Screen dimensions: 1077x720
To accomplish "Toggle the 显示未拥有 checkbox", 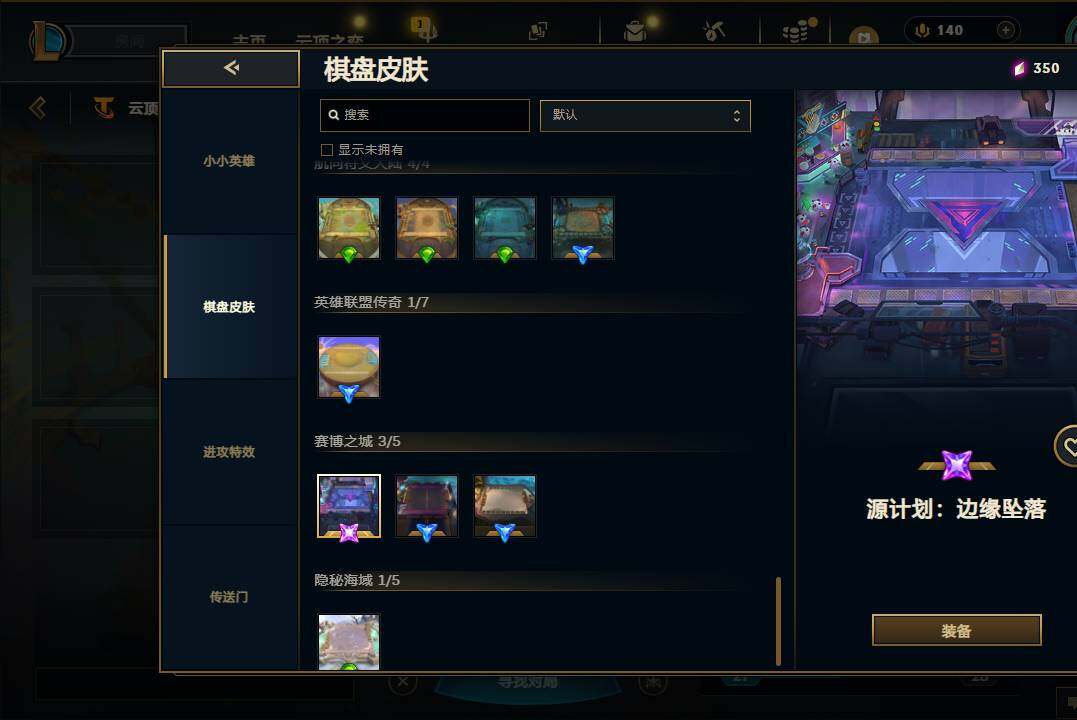I will 327,150.
